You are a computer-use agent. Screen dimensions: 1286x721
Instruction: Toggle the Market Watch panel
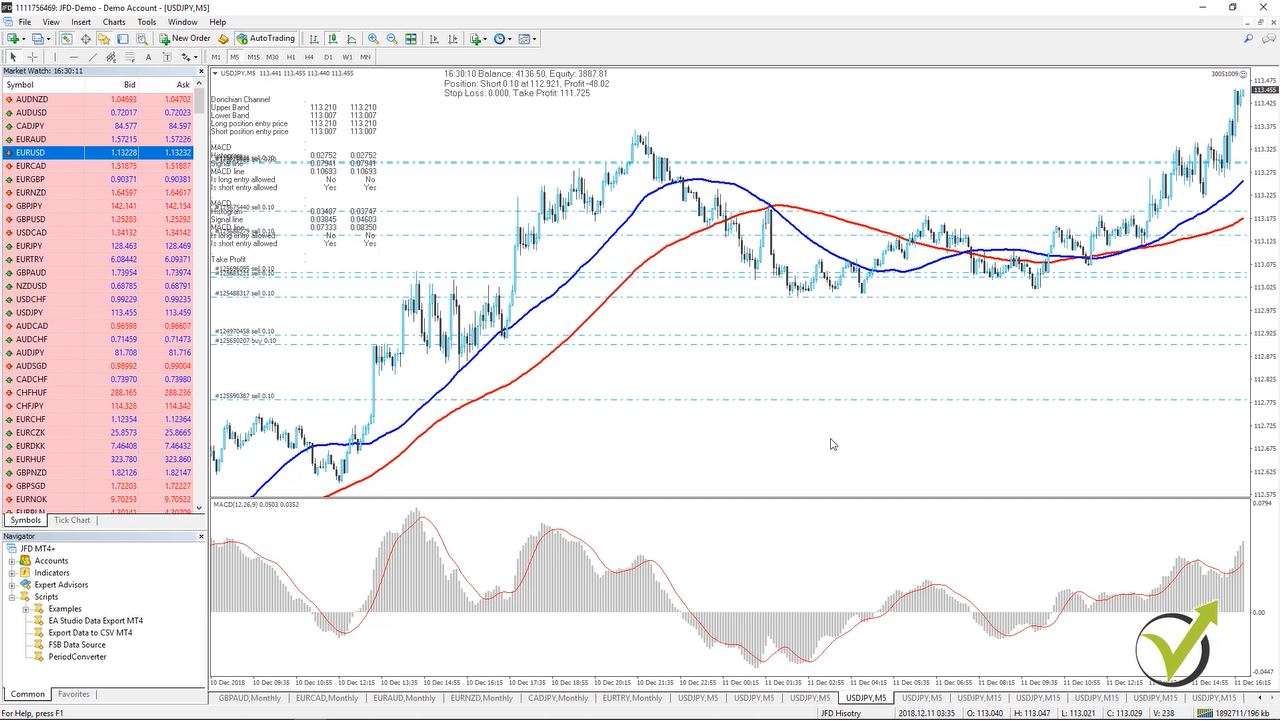point(65,38)
